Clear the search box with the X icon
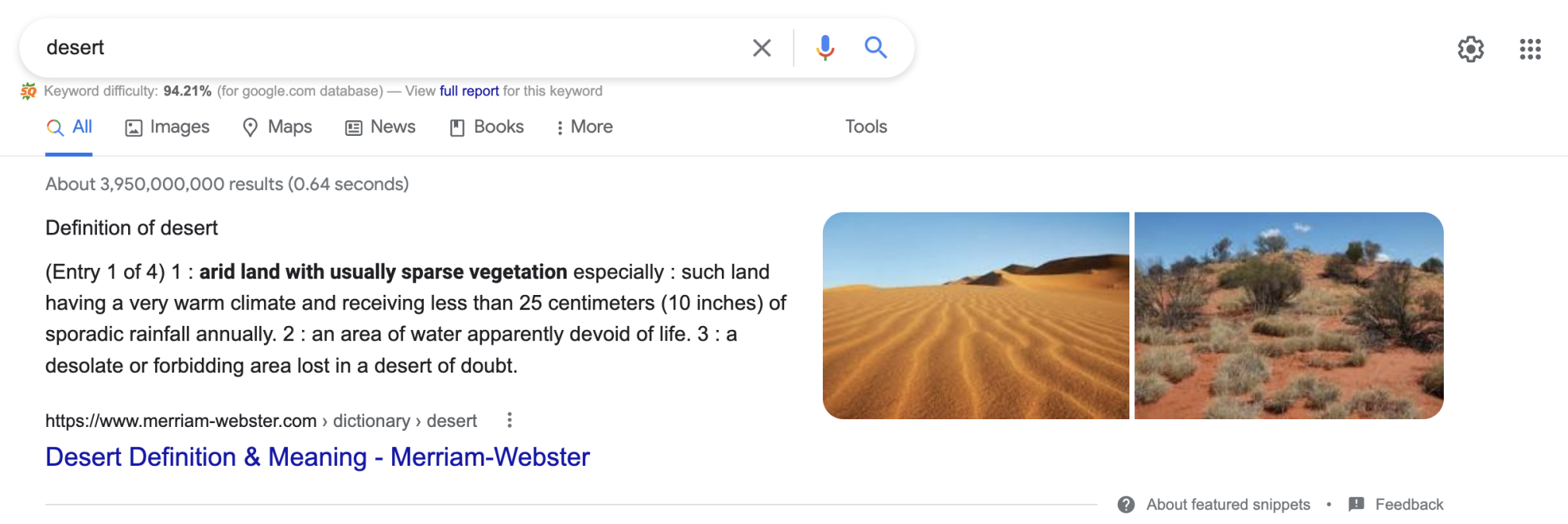Viewport: 1568px width, 524px height. tap(761, 48)
